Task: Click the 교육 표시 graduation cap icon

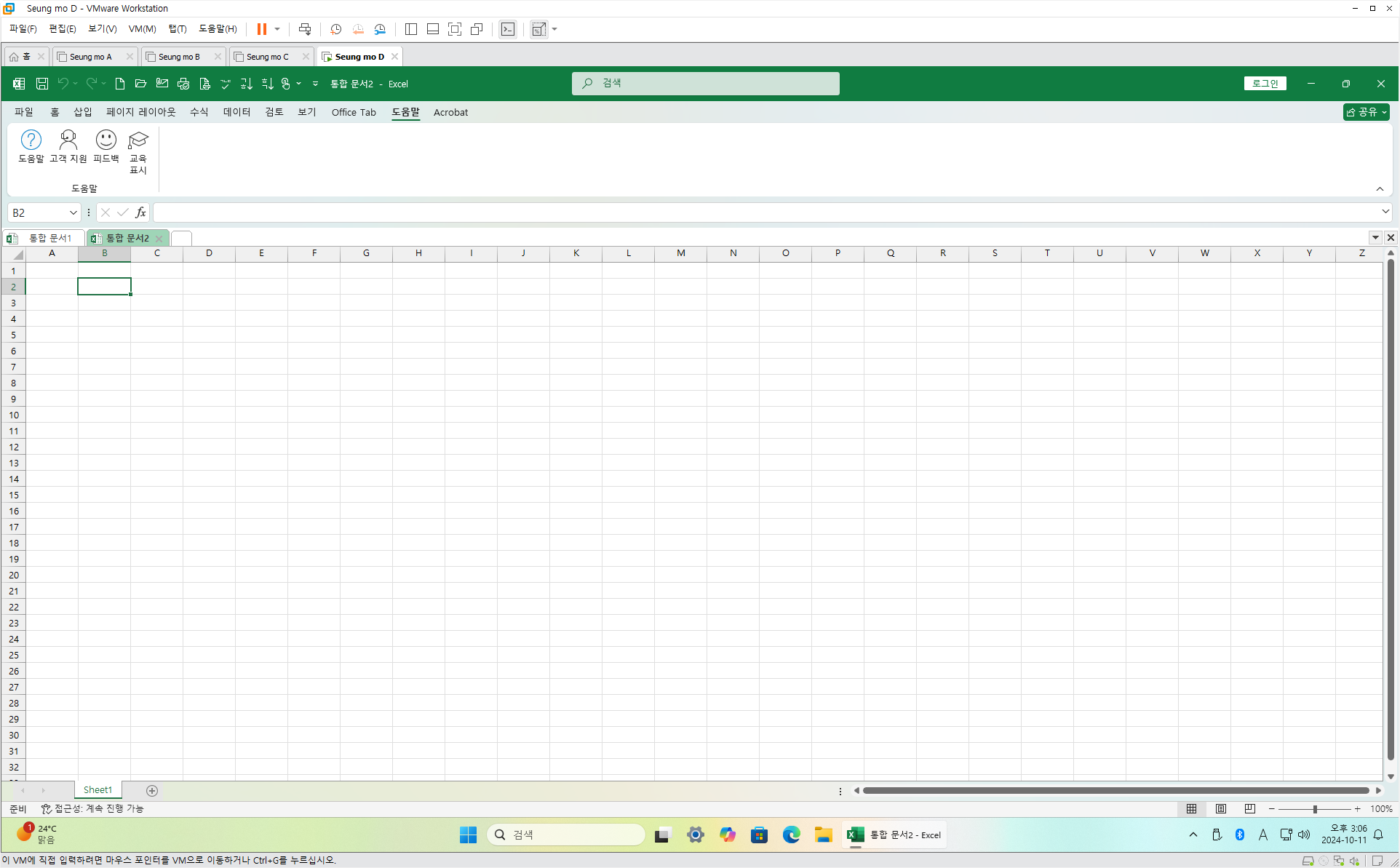Action: click(138, 140)
